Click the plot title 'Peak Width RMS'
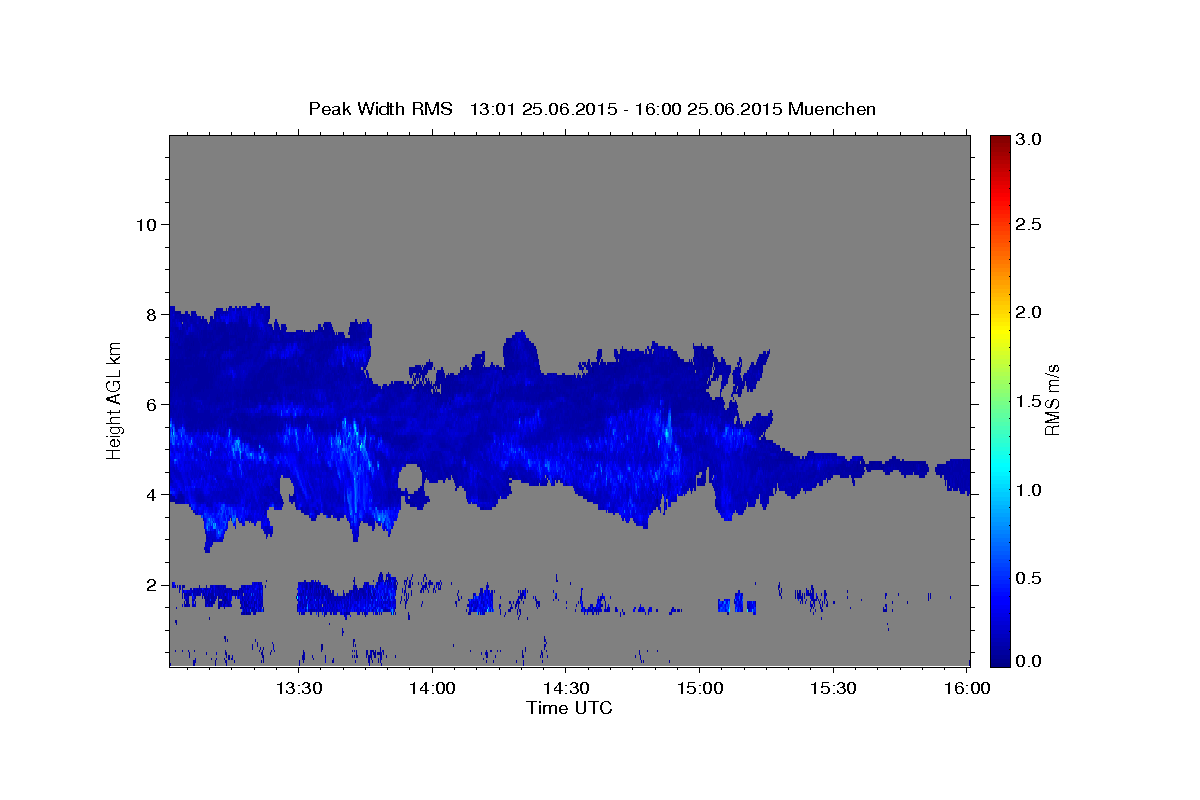Image resolution: width=1200 pixels, height=800 pixels. pyautogui.click(x=380, y=109)
